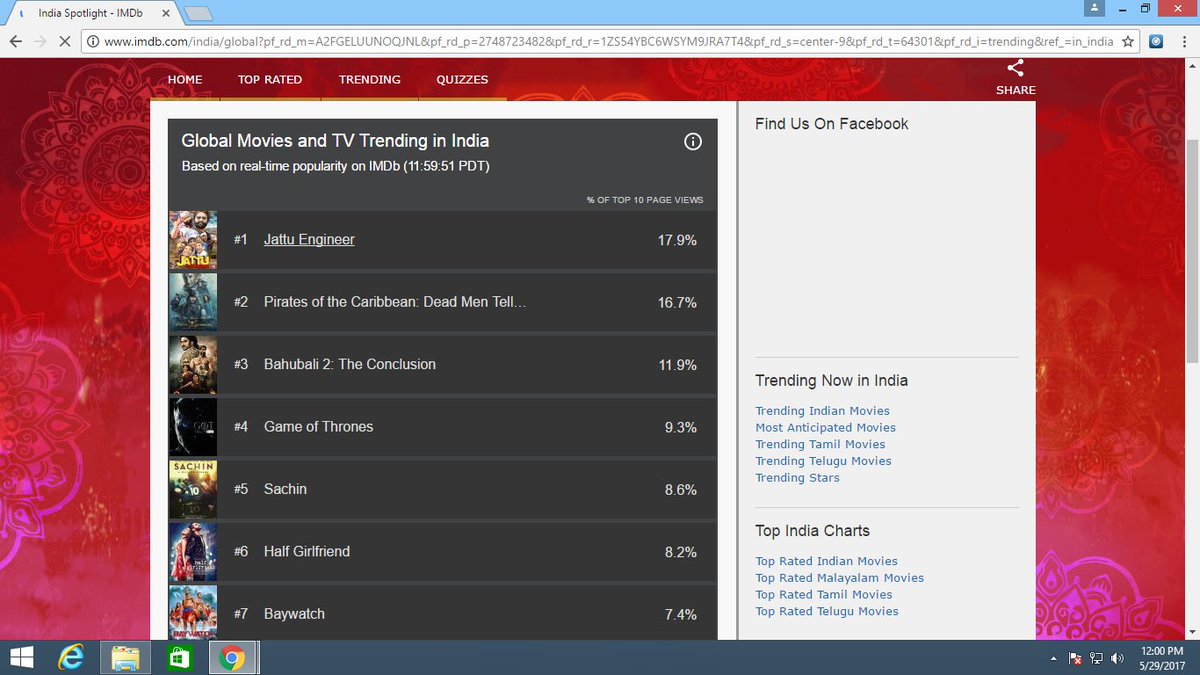Click the Share icon
Screen dimensions: 1200x675
(x=1015, y=68)
